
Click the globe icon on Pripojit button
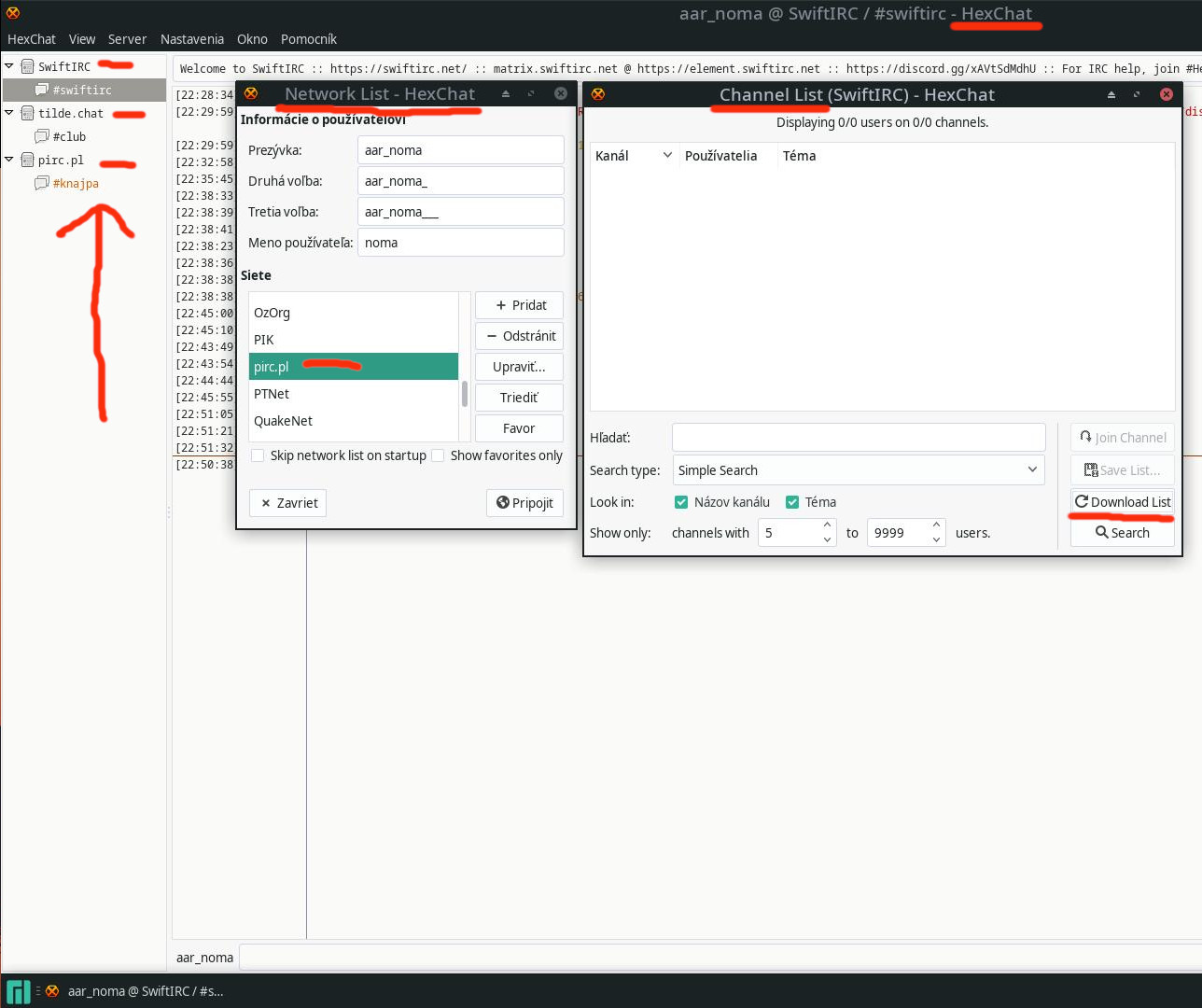(x=503, y=503)
